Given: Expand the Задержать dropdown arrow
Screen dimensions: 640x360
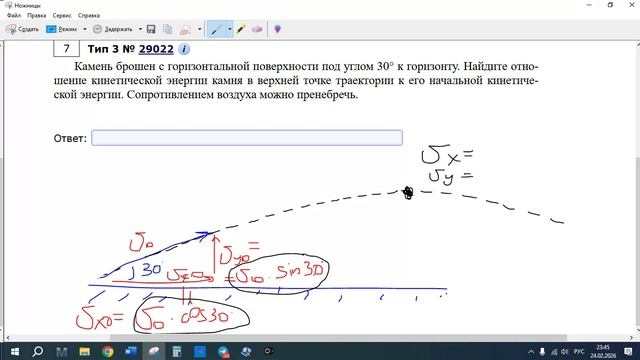Looking at the screenshot, I should click(x=140, y=29).
